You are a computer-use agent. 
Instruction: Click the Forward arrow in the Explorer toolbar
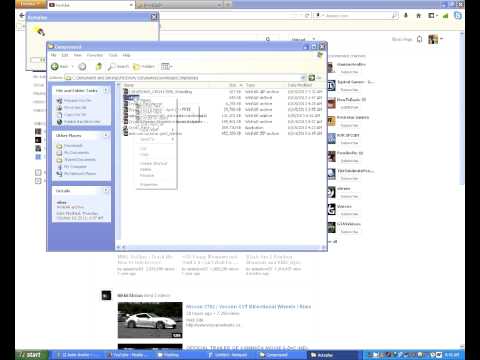tap(82, 67)
